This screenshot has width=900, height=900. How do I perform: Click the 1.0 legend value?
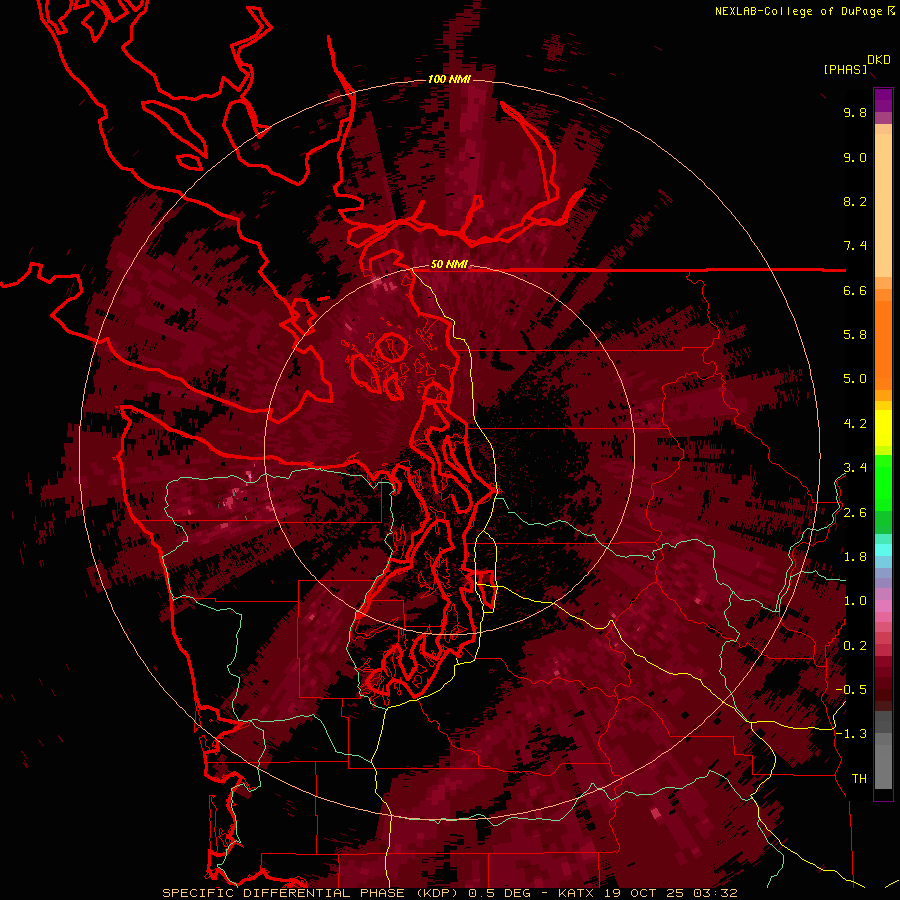pos(855,601)
